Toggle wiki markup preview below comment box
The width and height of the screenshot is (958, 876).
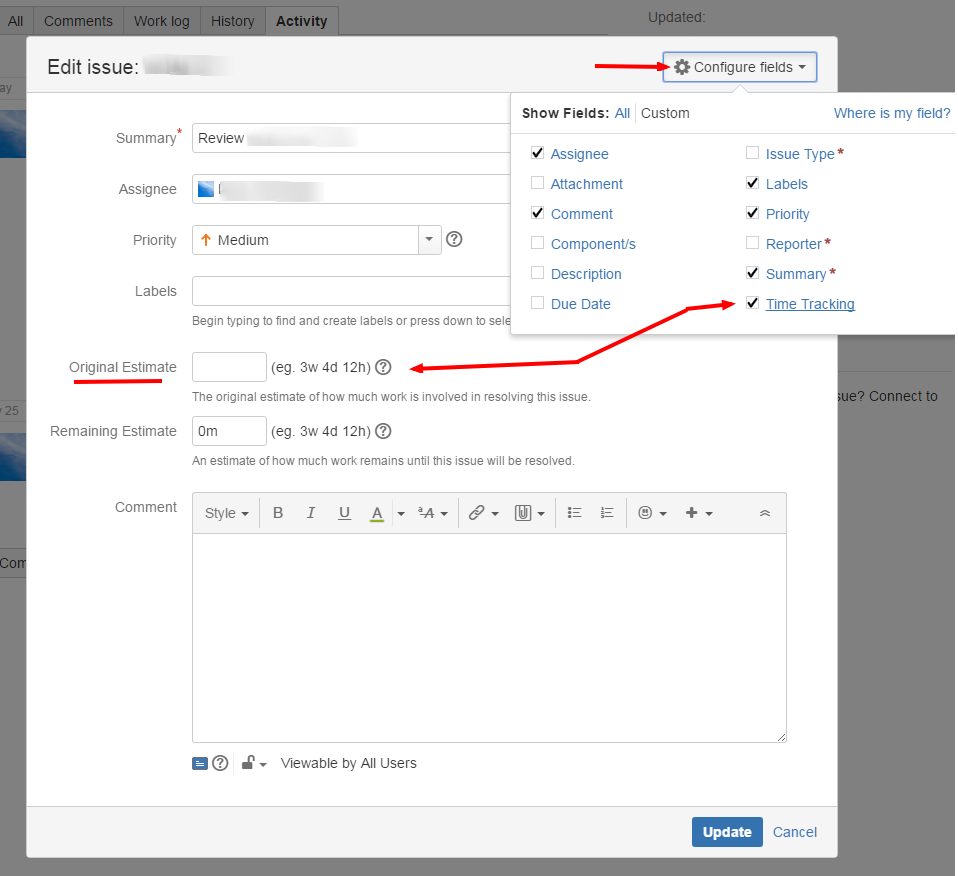point(199,763)
